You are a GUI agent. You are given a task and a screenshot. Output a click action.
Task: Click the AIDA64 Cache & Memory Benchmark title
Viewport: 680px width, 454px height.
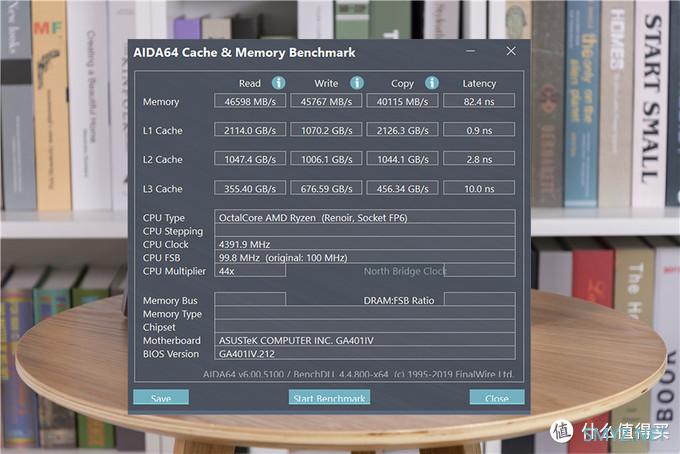click(244, 52)
